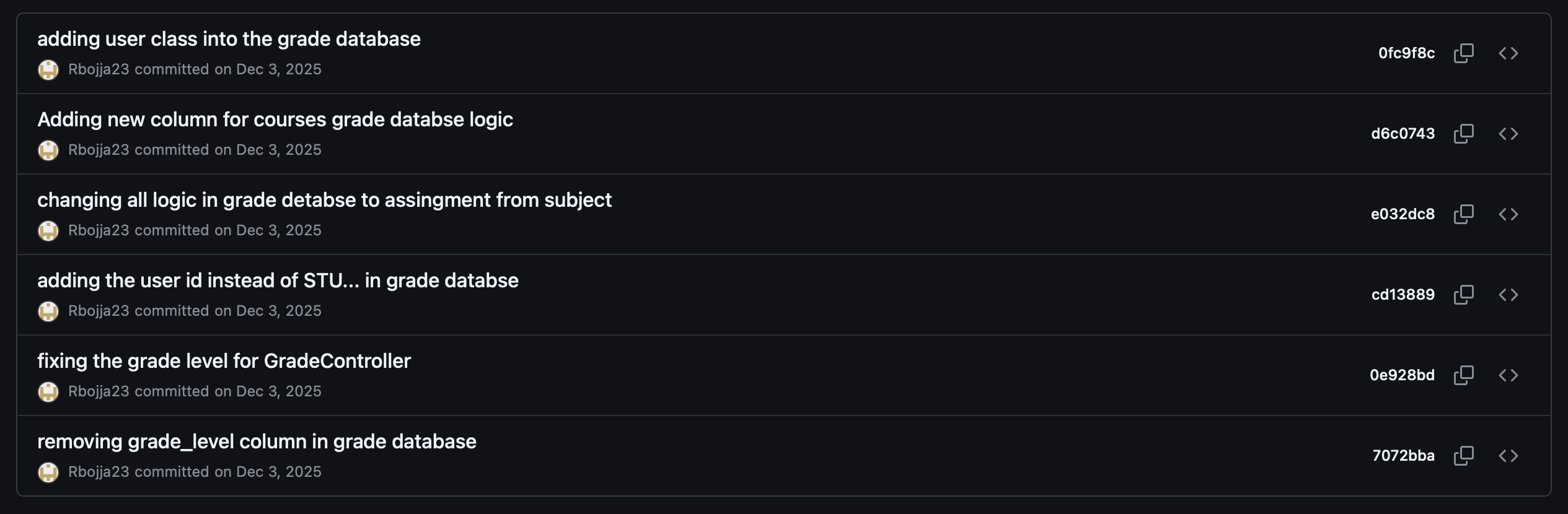Open commit hash d6c0743
The width and height of the screenshot is (1568, 514).
1403,133
